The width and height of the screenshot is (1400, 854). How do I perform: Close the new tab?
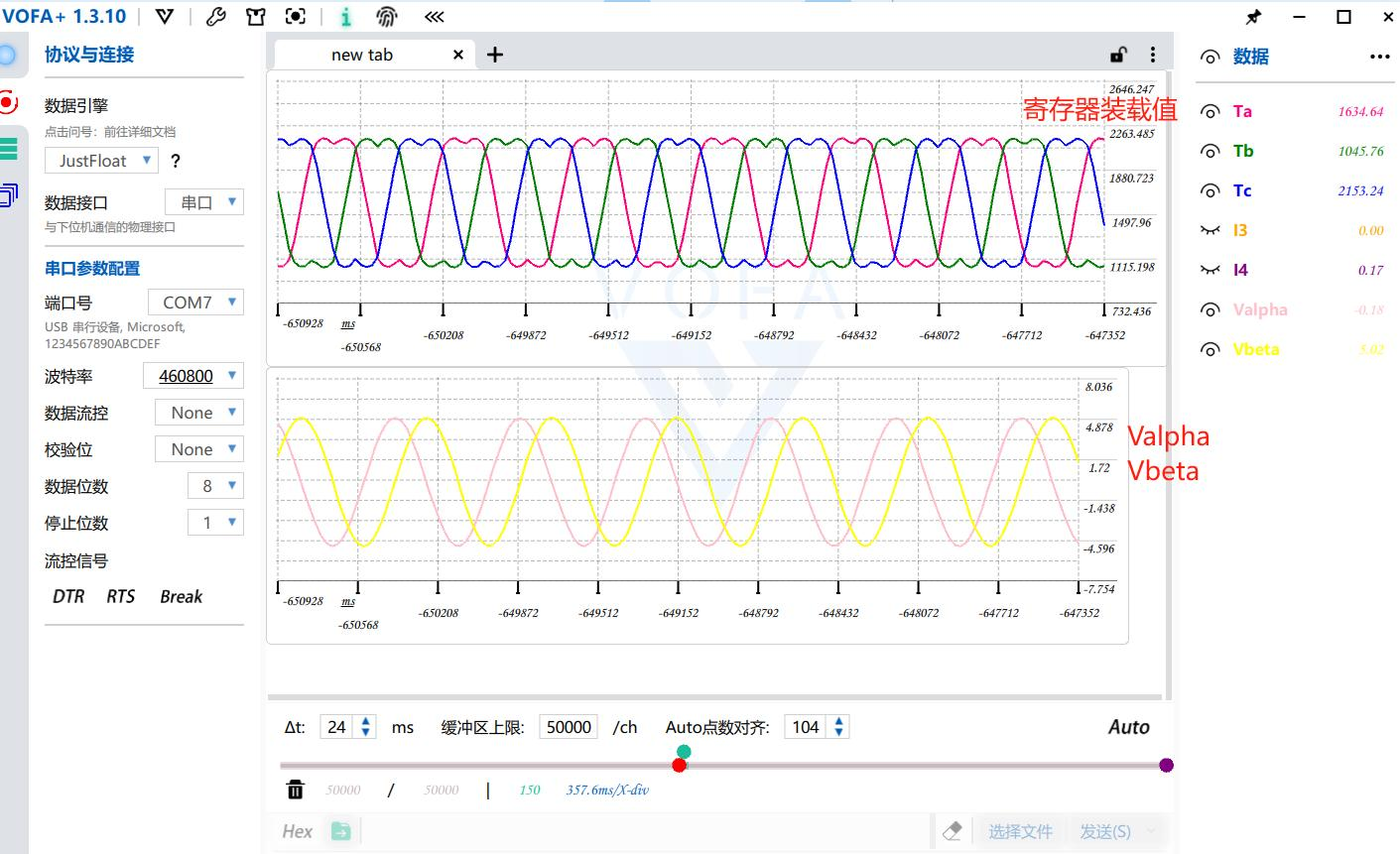(x=458, y=55)
